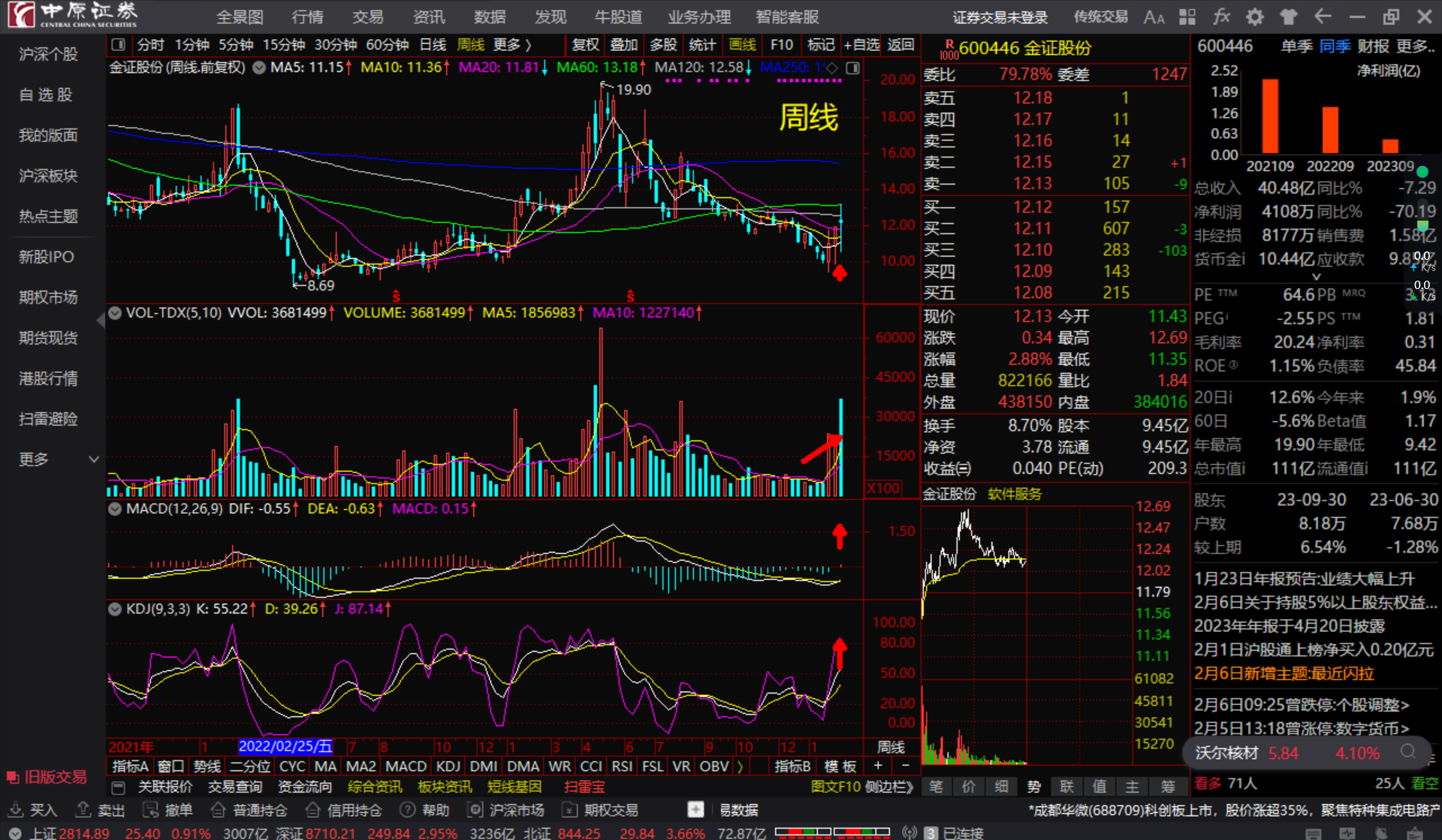Click the font size AA icon
The height and width of the screenshot is (840, 1442).
1154,17
